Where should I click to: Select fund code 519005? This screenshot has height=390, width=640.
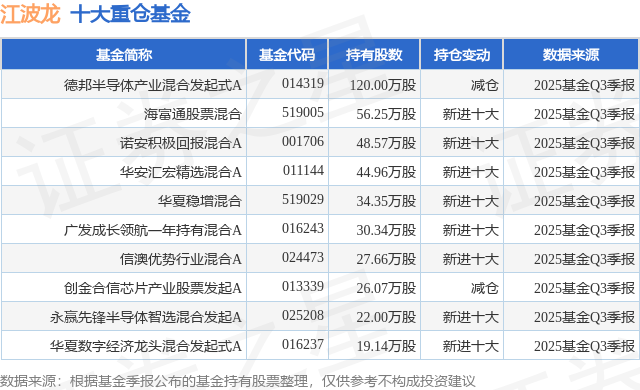(303, 112)
